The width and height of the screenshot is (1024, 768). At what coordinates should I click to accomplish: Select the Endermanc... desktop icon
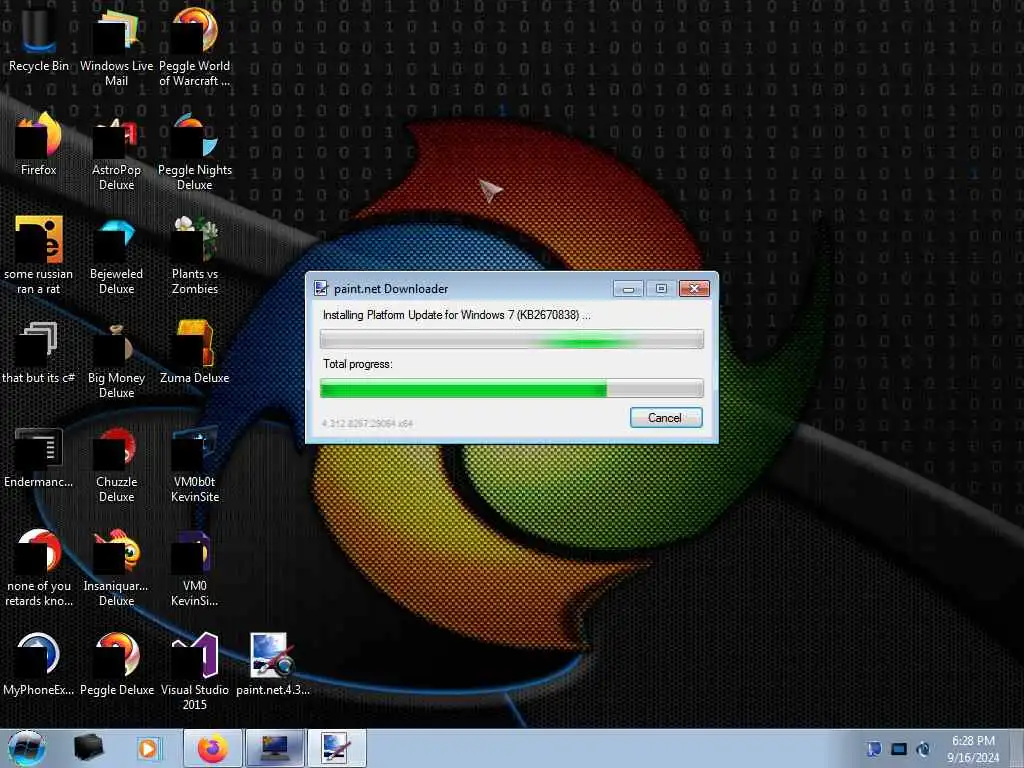point(39,457)
